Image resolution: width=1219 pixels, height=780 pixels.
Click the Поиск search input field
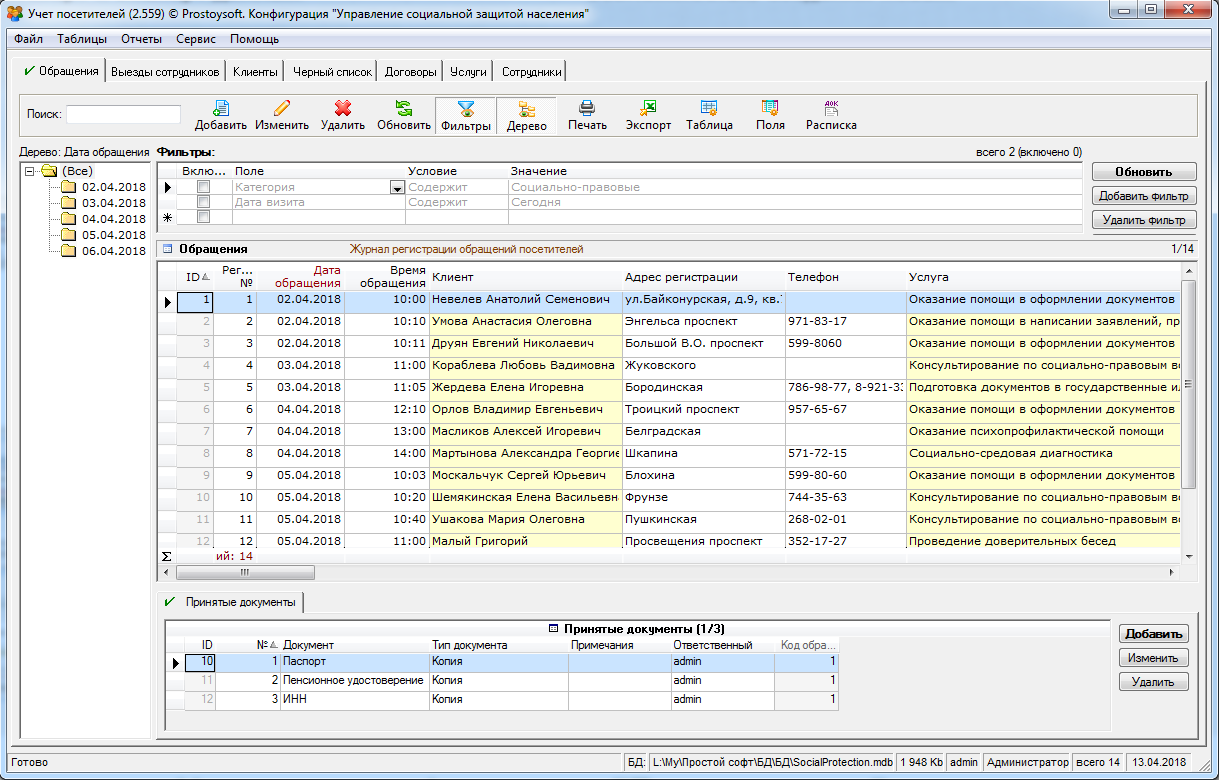pyautogui.click(x=123, y=114)
